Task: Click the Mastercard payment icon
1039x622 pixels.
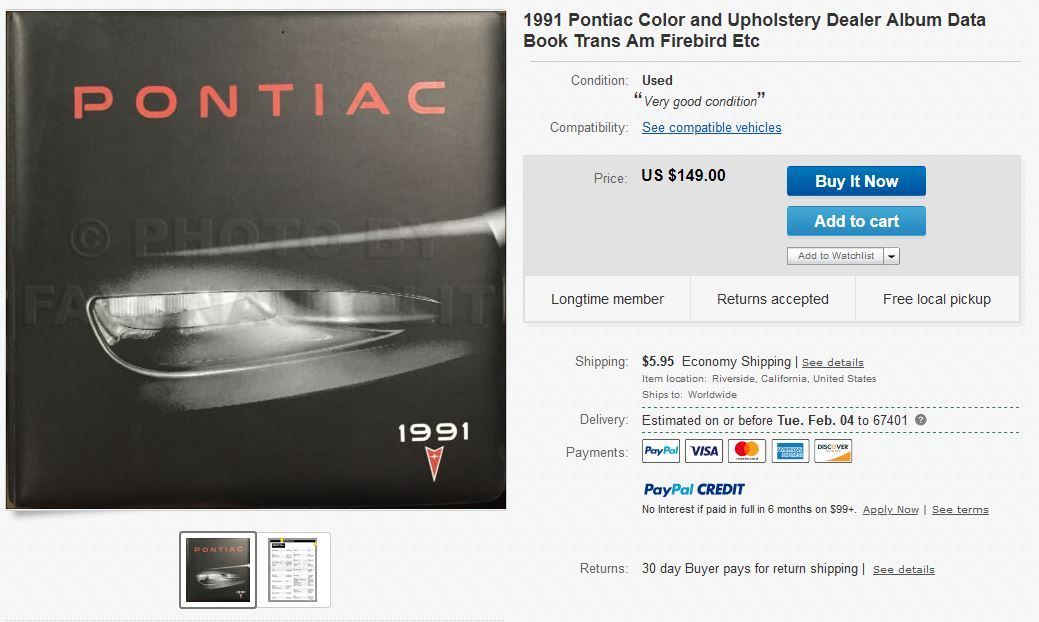Action: pyautogui.click(x=747, y=451)
